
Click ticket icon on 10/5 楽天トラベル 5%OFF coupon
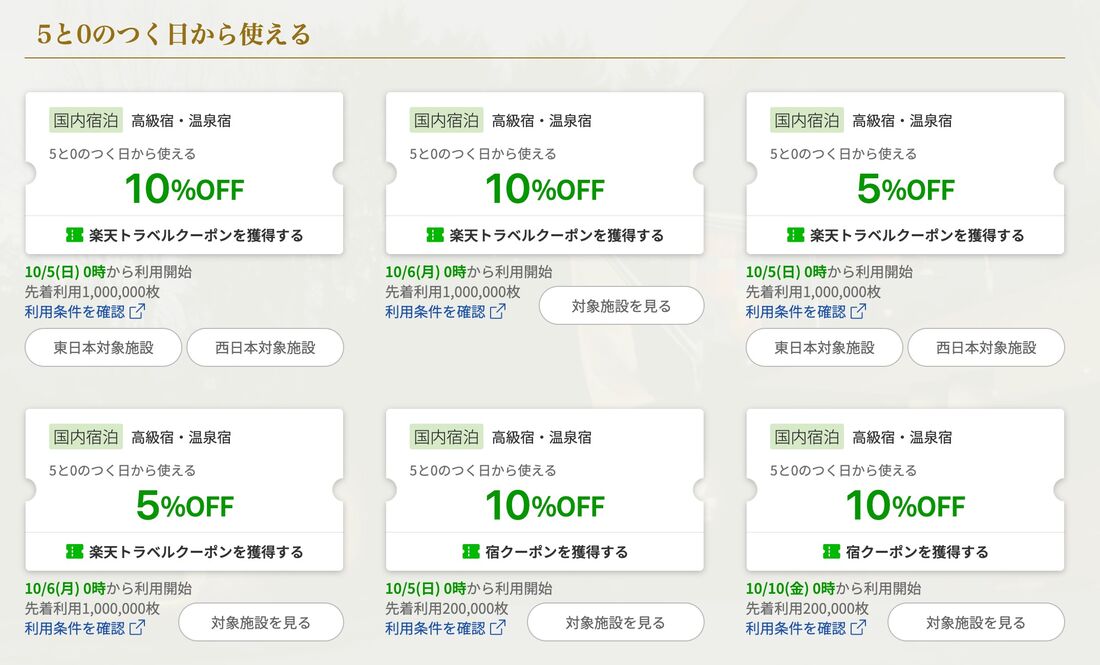pos(795,235)
